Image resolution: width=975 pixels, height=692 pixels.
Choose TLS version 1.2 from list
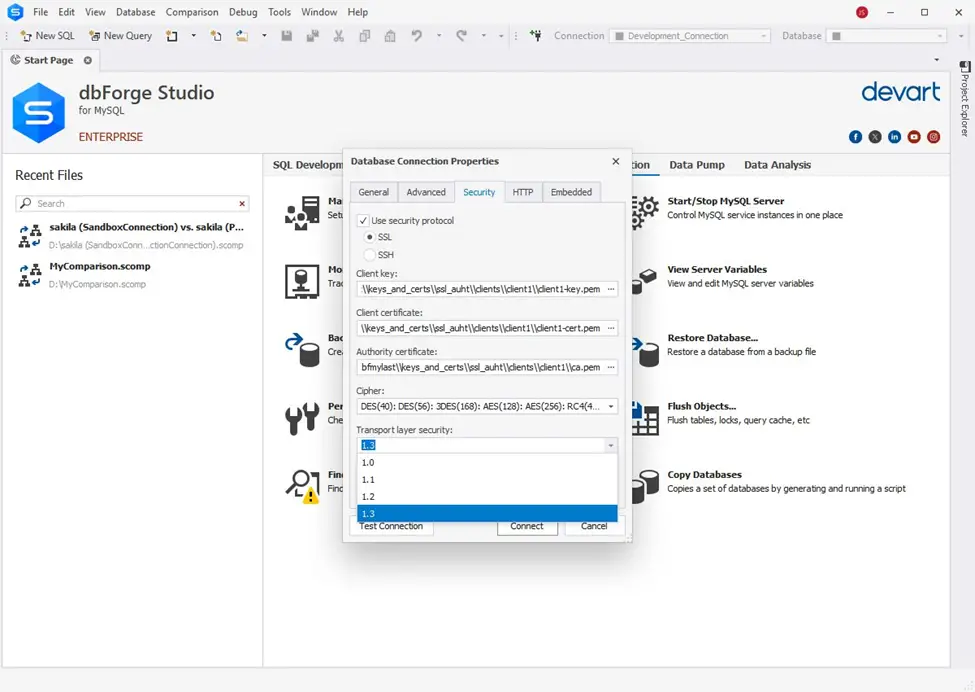pos(488,497)
